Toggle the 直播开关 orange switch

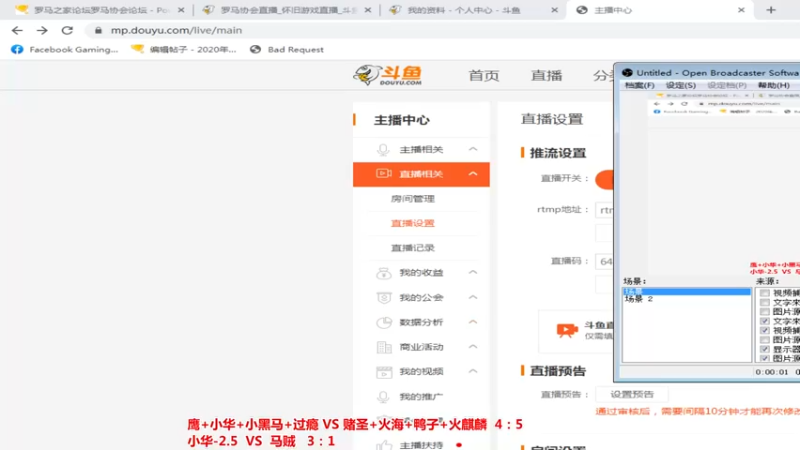(605, 179)
